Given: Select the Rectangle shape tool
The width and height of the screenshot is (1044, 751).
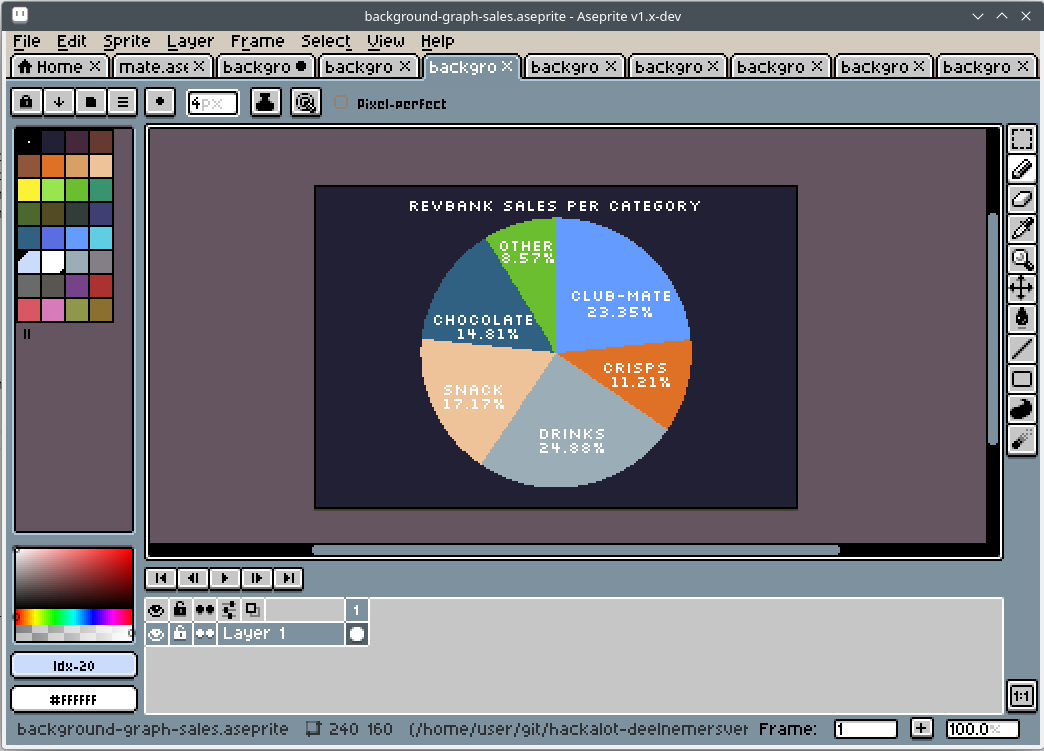Looking at the screenshot, I should point(1021,379).
